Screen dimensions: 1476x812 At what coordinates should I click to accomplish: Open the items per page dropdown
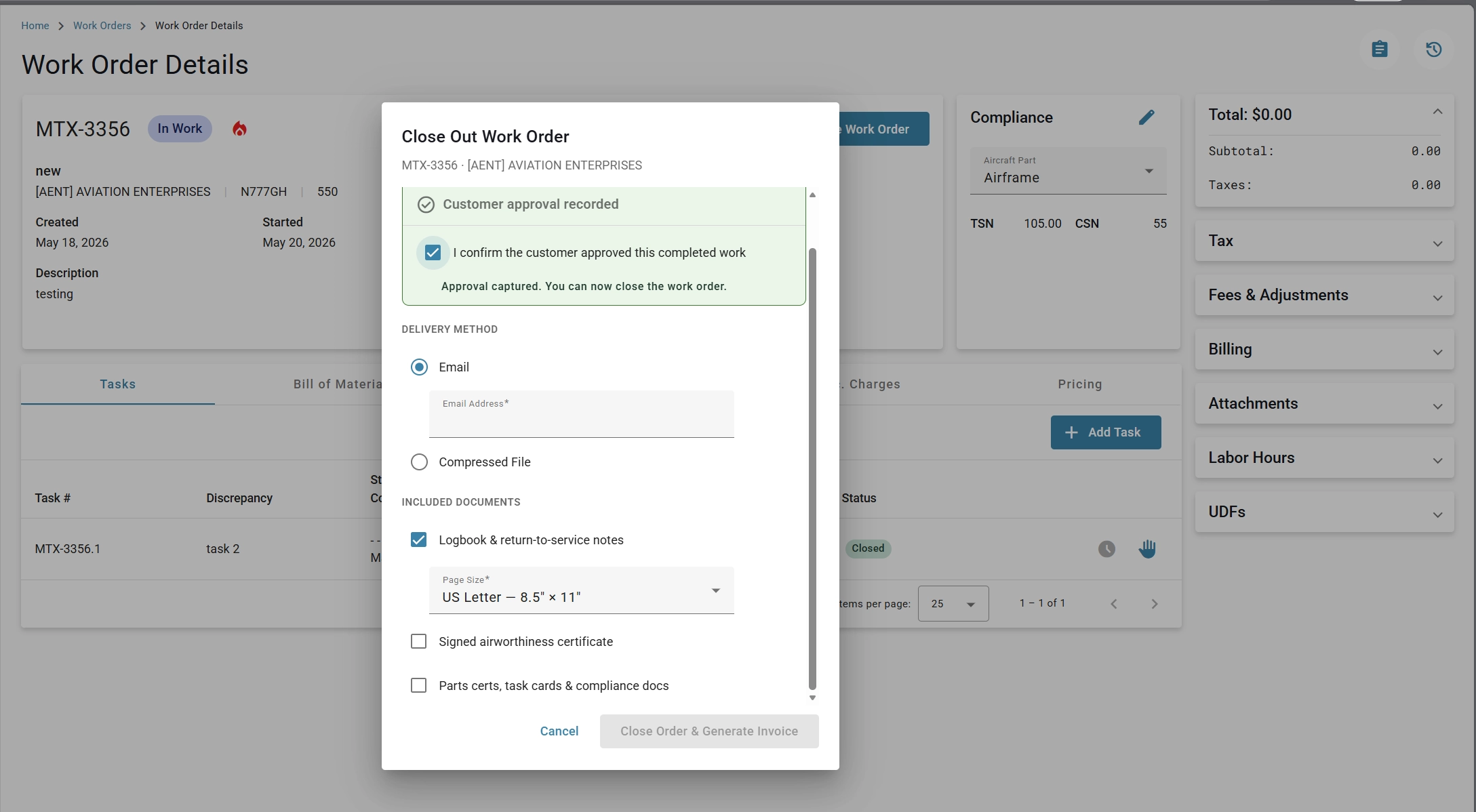(x=953, y=604)
